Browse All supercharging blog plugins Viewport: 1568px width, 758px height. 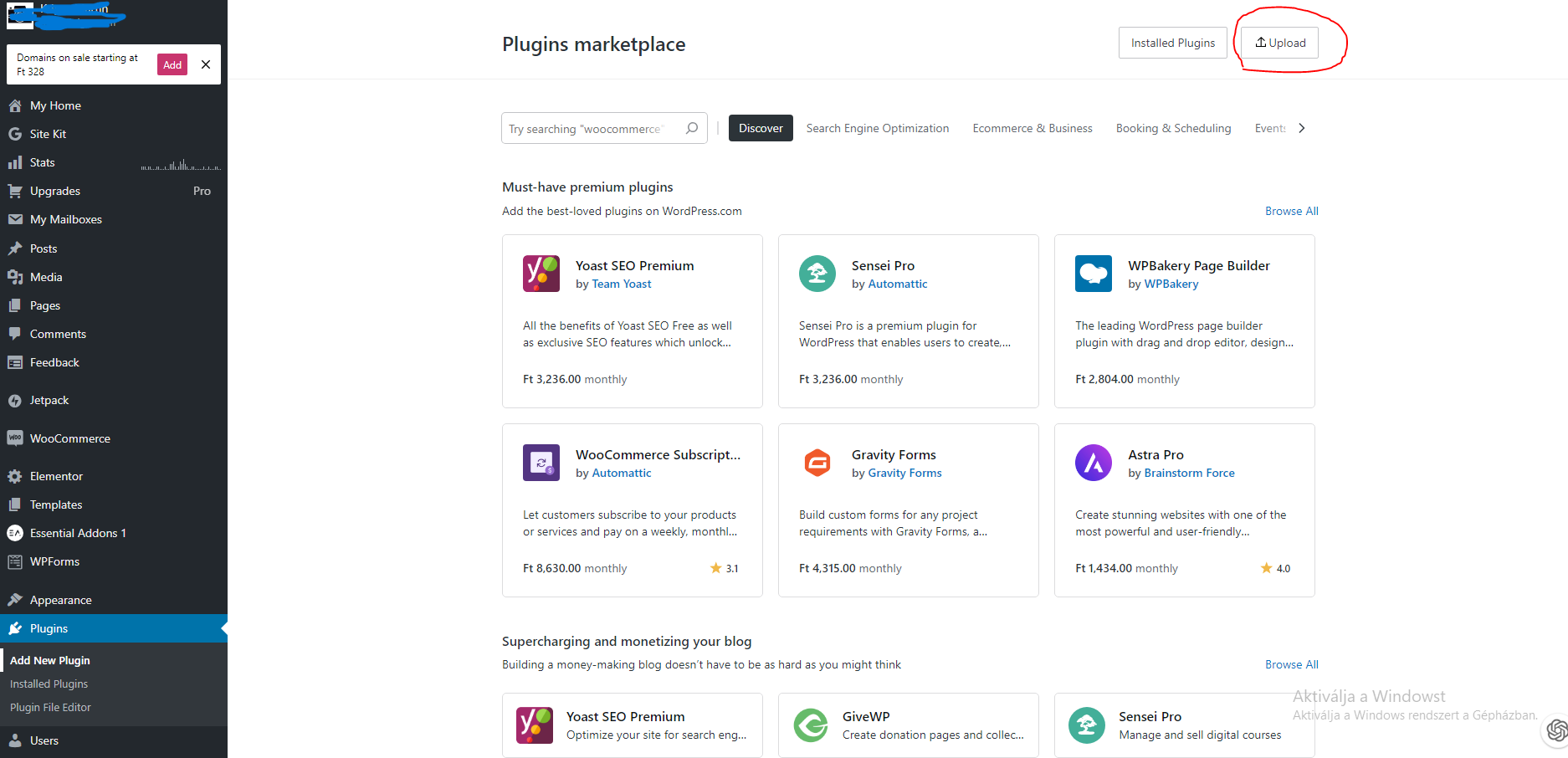1291,664
